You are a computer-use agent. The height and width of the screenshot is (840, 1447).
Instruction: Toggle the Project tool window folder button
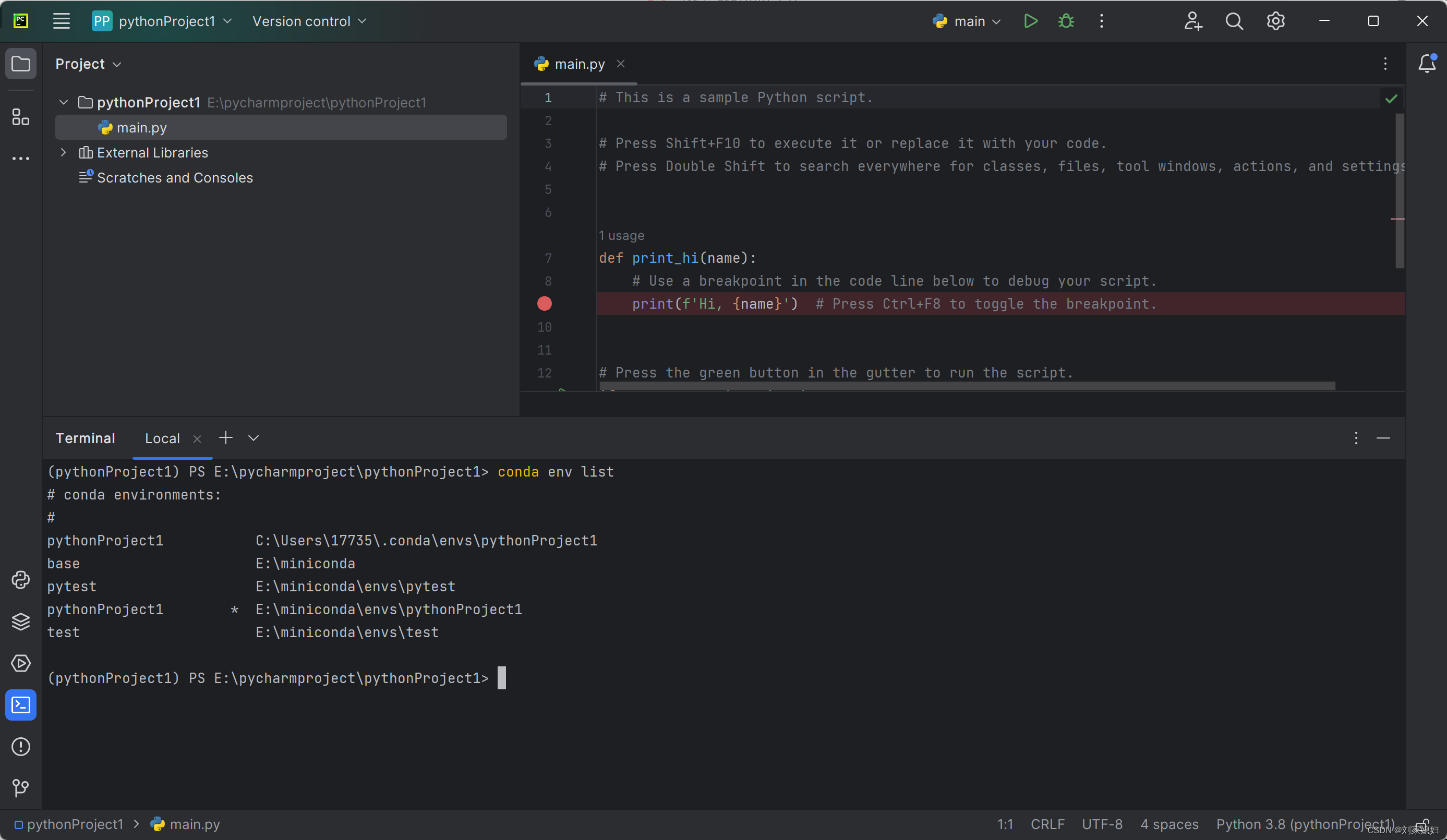coord(21,63)
